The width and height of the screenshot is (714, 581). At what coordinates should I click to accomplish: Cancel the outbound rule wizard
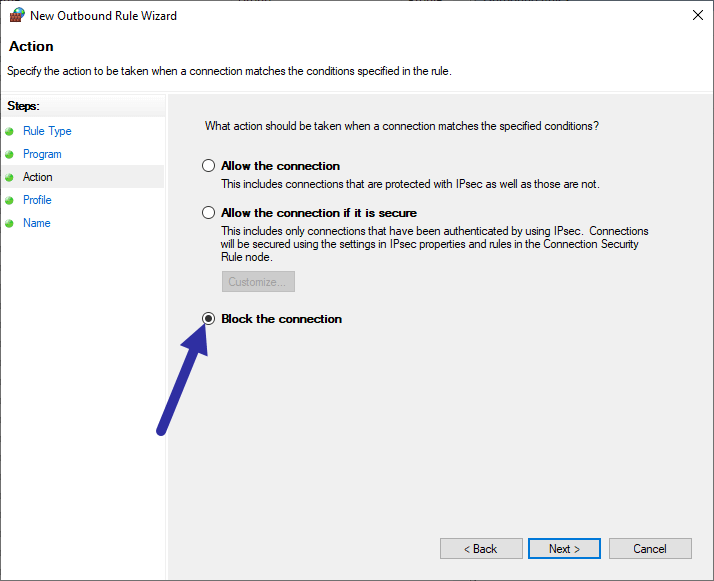pyautogui.click(x=650, y=549)
